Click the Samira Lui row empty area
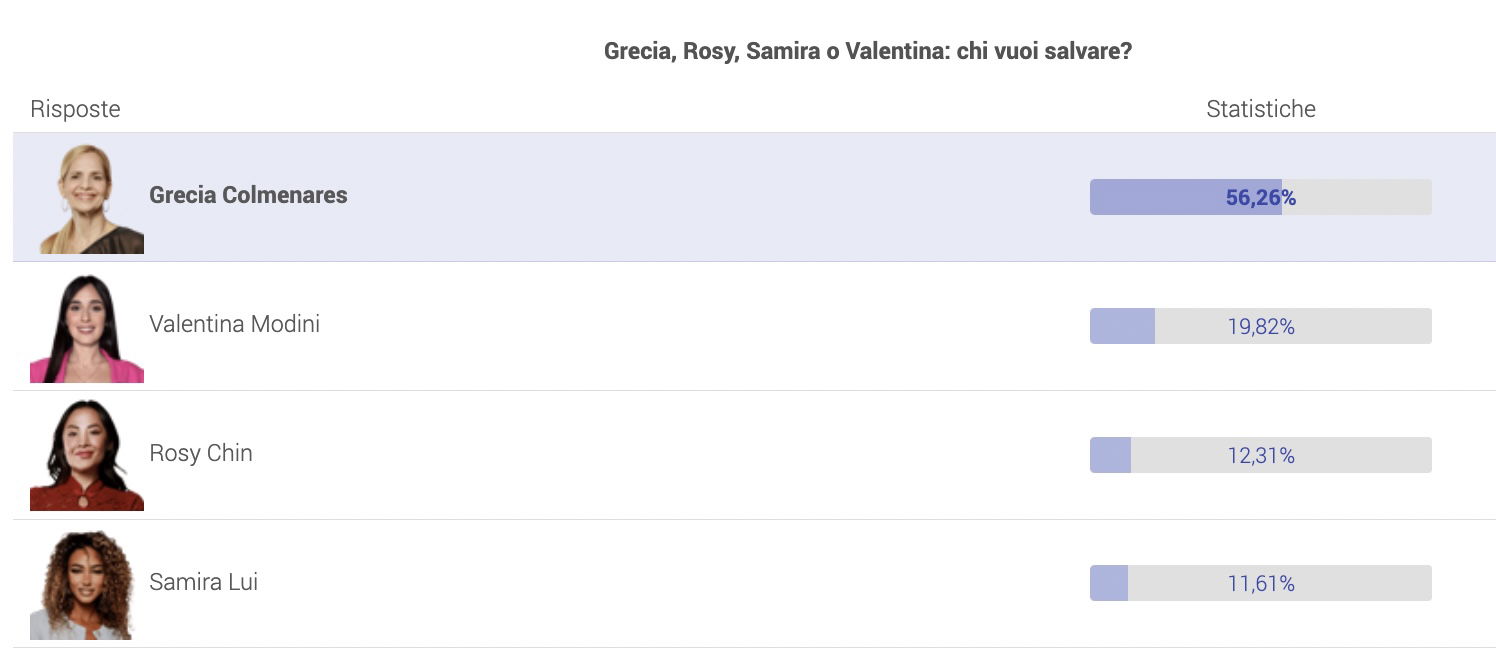The width and height of the screenshot is (1496, 652). (x=700, y=584)
